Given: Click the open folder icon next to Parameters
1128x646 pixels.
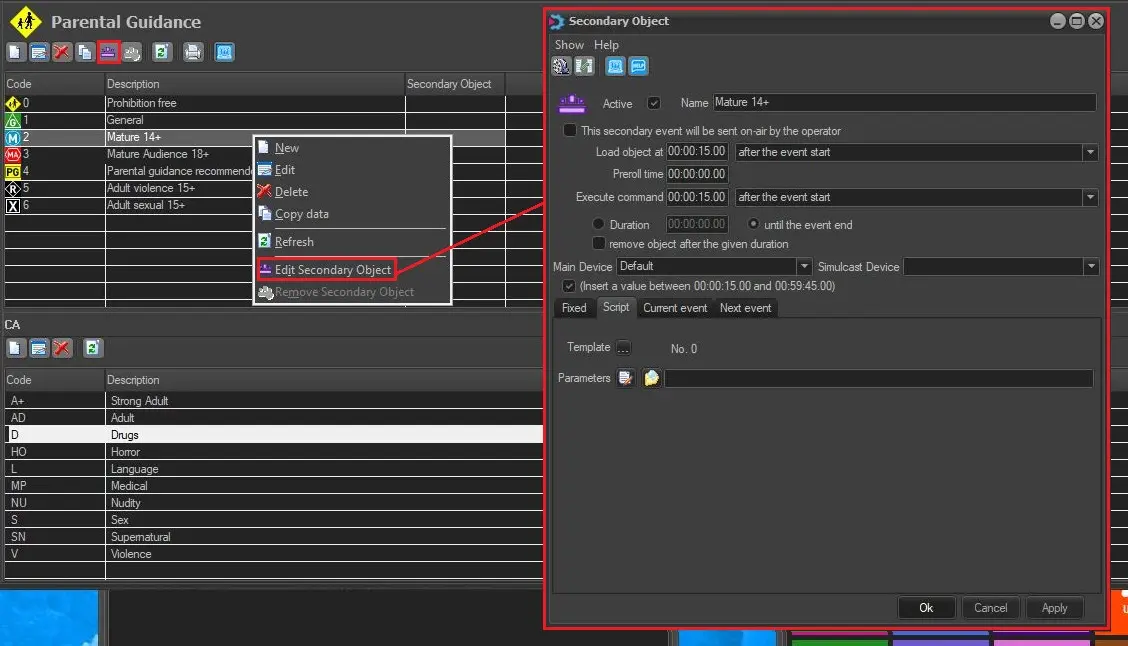Looking at the screenshot, I should coord(652,378).
